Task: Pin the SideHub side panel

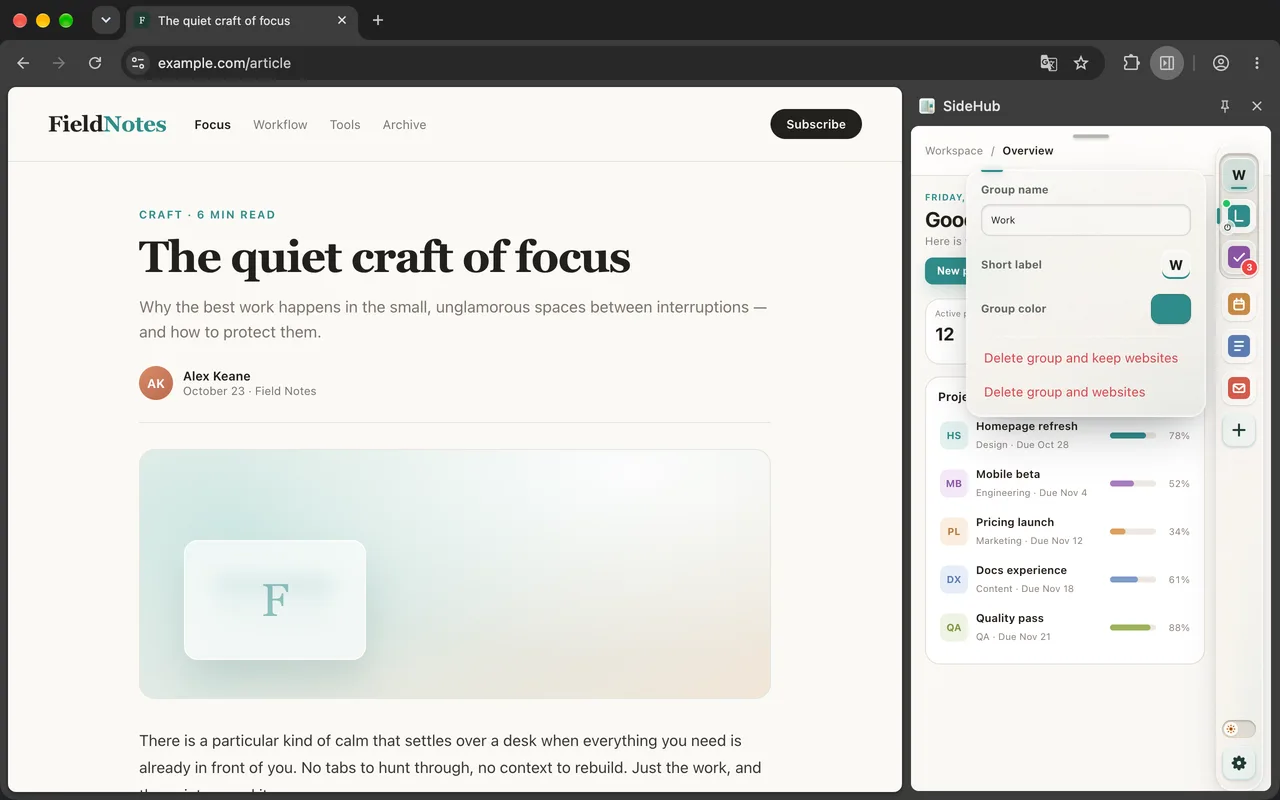Action: tap(1225, 106)
